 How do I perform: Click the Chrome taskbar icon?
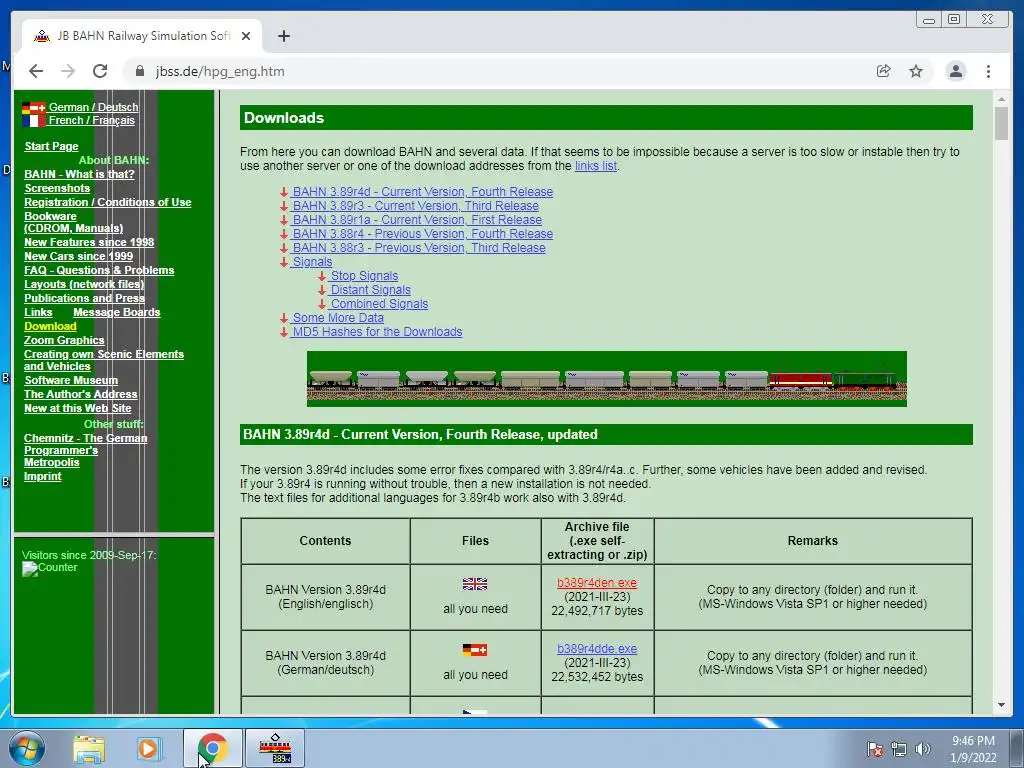tap(212, 748)
